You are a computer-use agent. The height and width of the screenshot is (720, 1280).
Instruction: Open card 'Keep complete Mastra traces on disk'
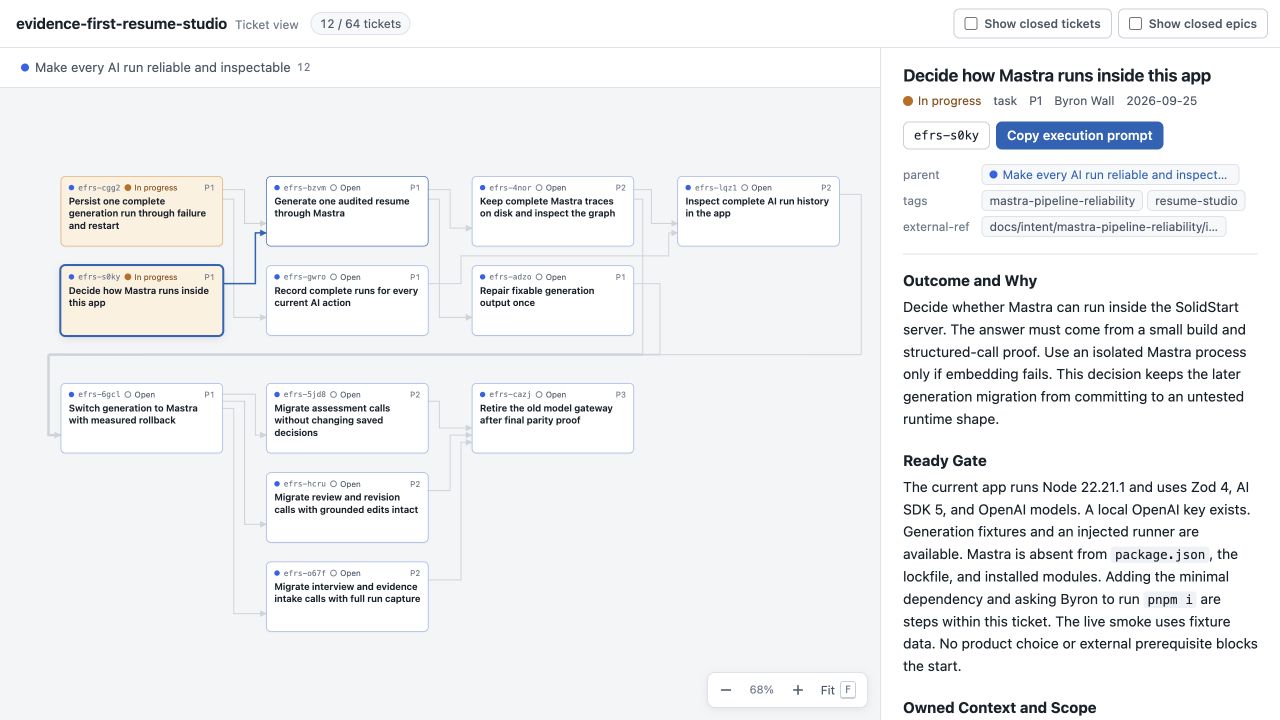pos(553,211)
